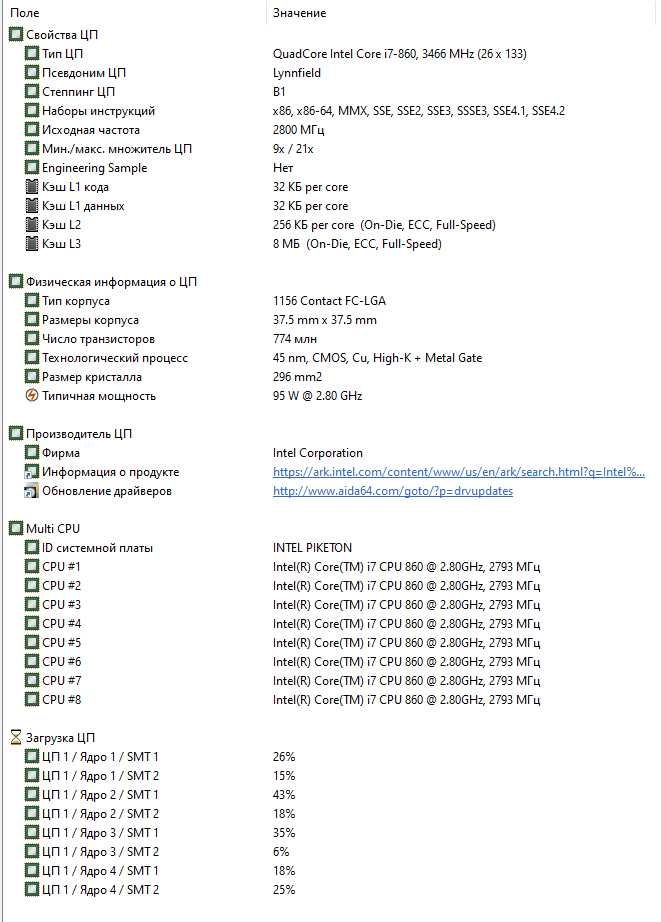This screenshot has height=922, width=661.
Task: Select the CPU #3 row
Action: (329, 604)
